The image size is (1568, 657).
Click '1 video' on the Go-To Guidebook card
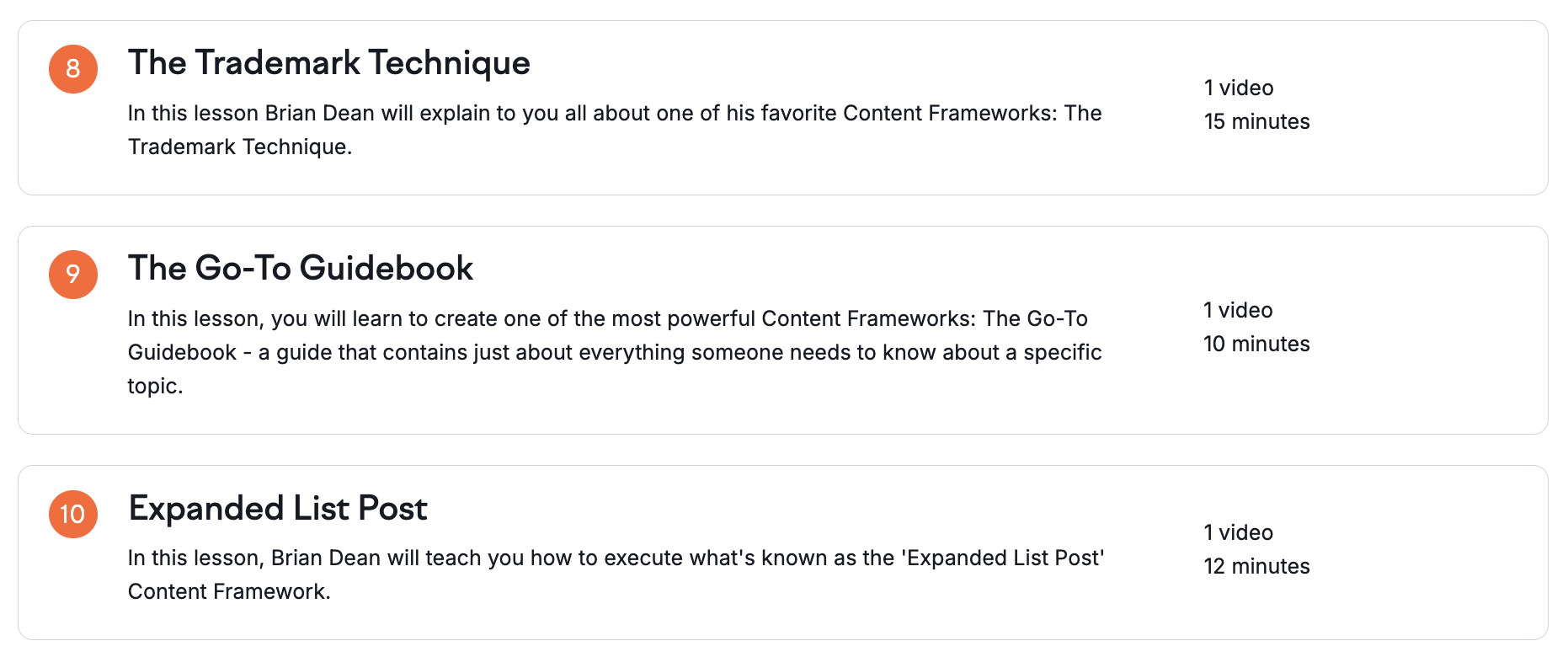(1238, 311)
